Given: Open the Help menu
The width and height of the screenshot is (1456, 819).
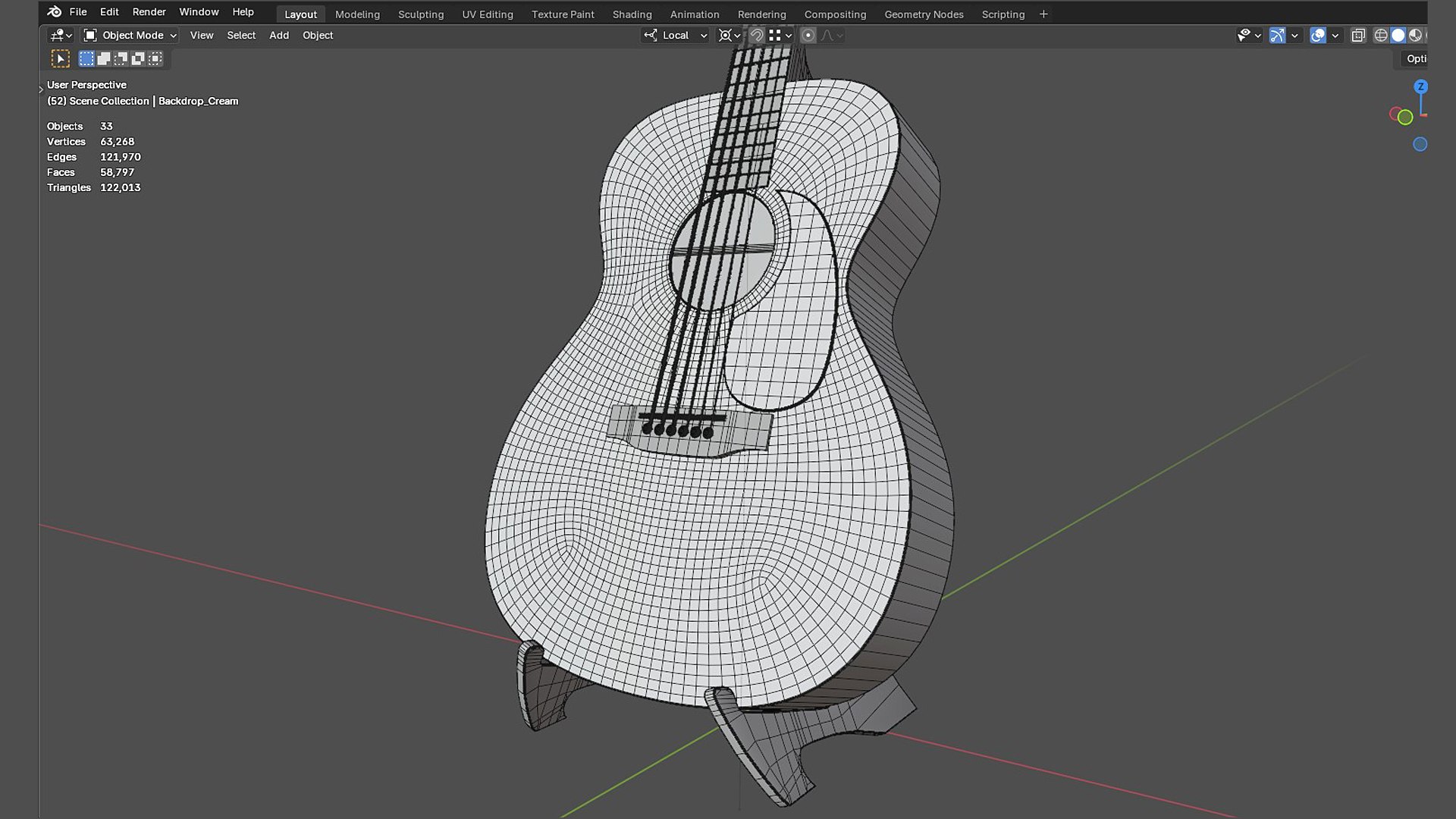Looking at the screenshot, I should coord(243,12).
